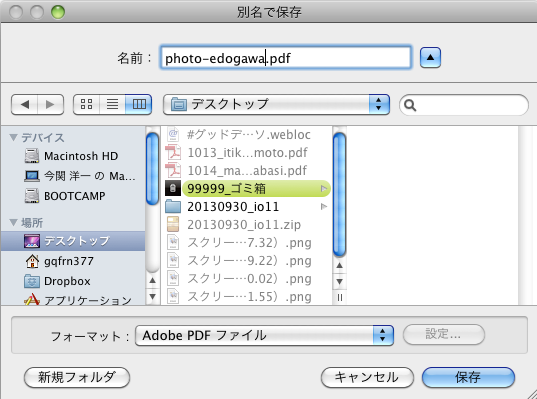Switch to column view
The image size is (537, 399).
(139, 104)
